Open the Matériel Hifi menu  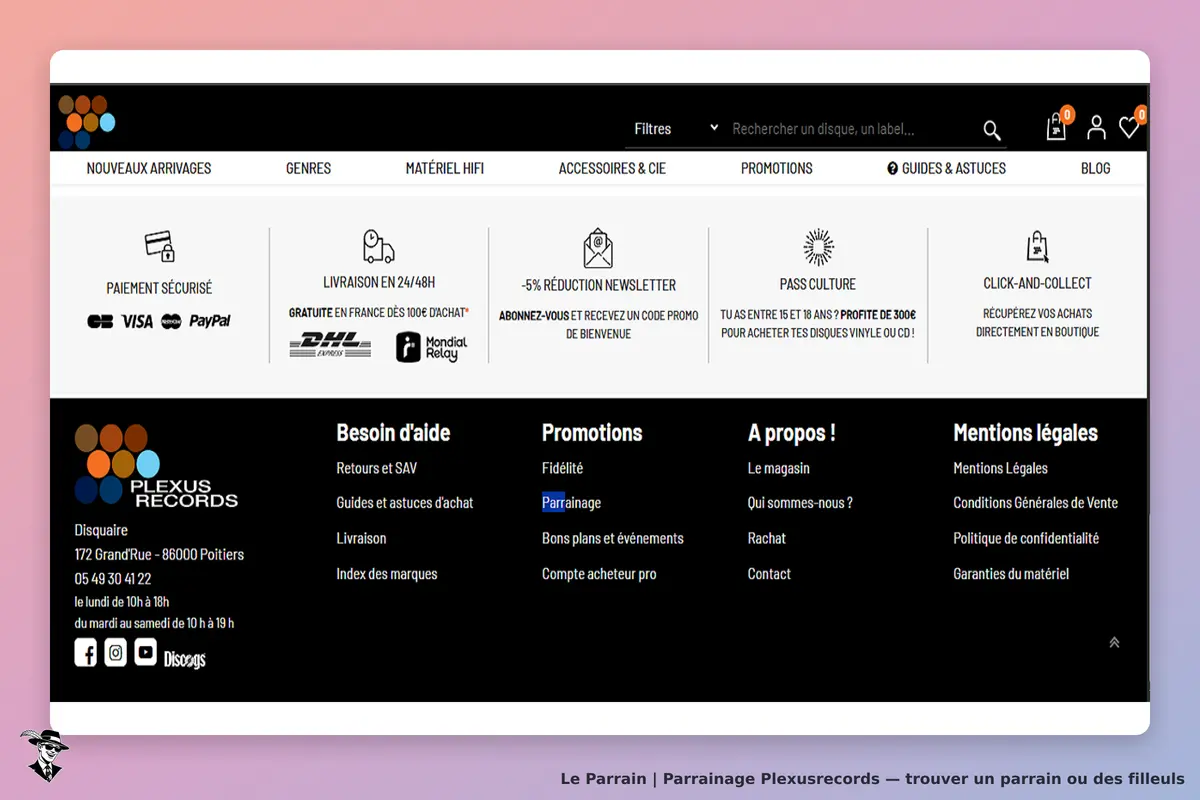445,168
